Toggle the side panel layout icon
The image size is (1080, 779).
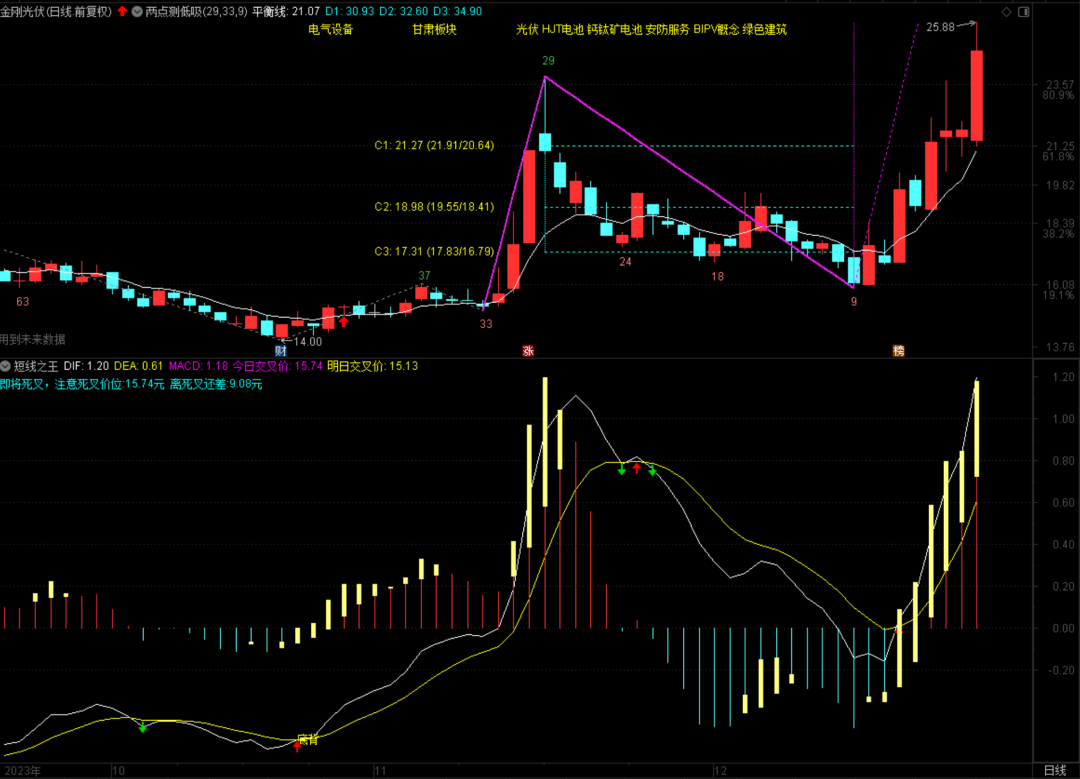[1022, 11]
